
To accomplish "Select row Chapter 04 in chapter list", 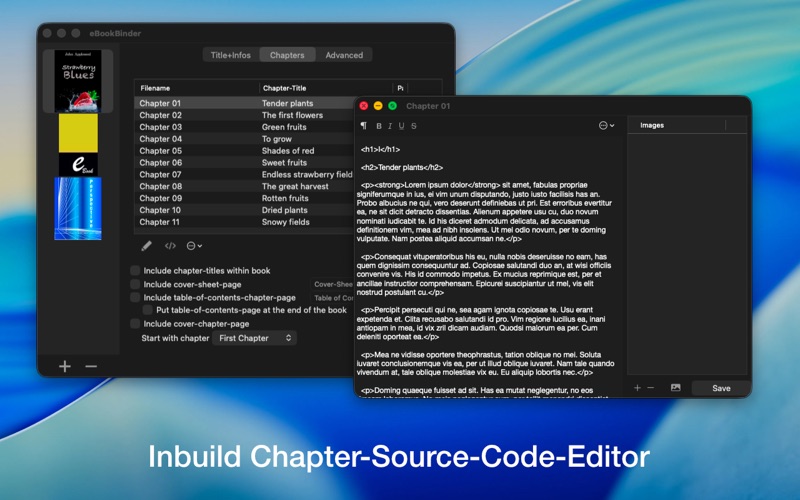I will pos(244,139).
